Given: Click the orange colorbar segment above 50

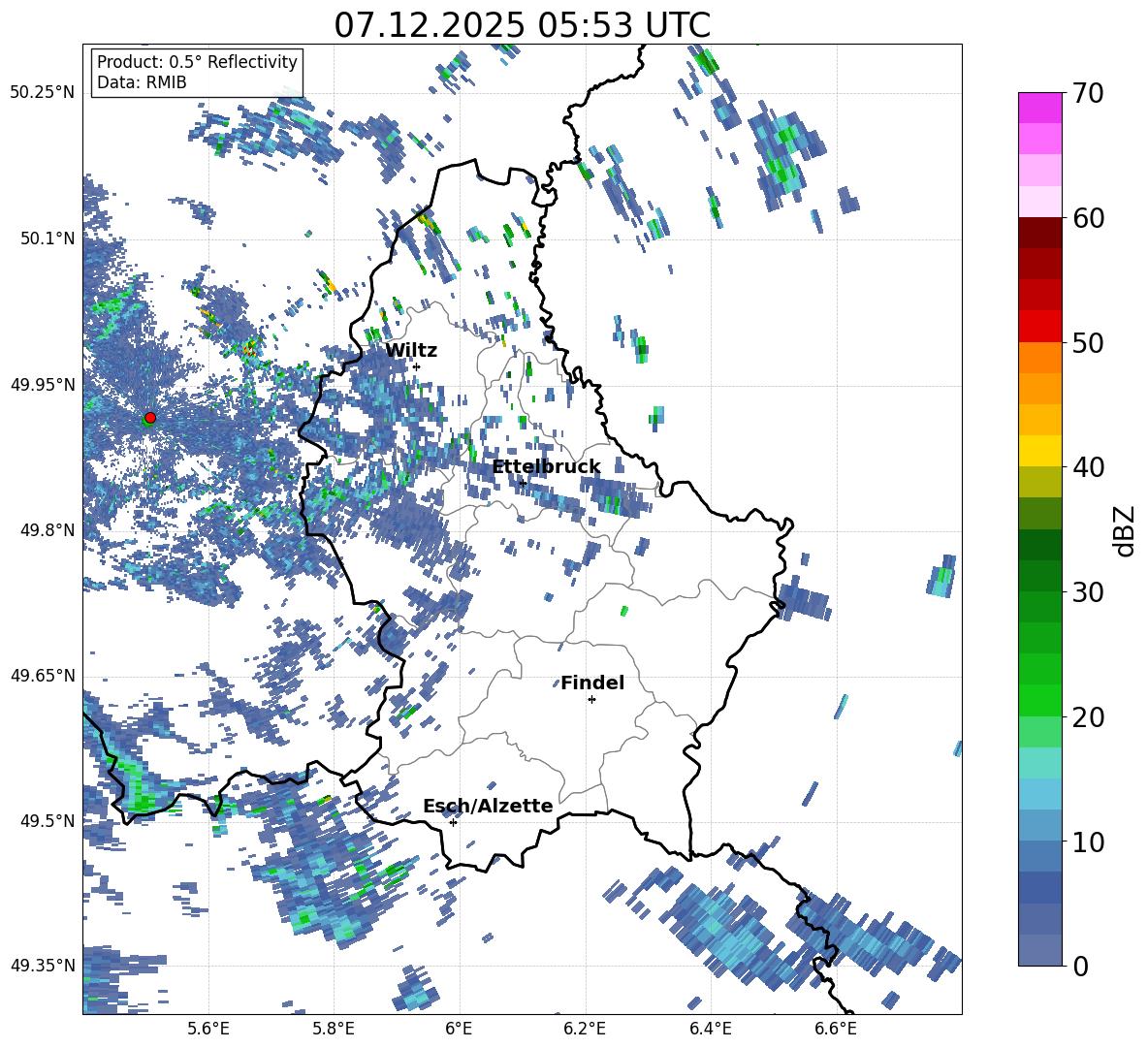Looking at the screenshot, I should (1039, 358).
